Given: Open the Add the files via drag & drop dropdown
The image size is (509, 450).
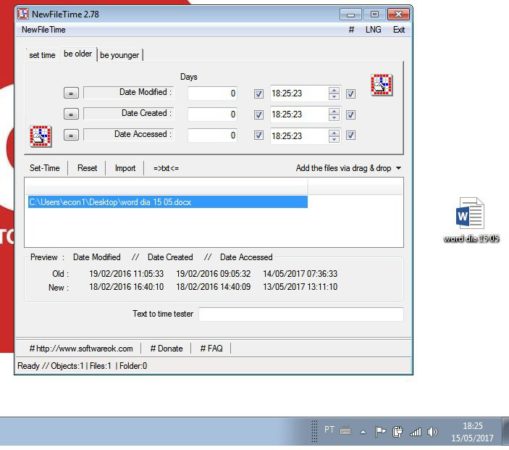Looking at the screenshot, I should (348, 168).
